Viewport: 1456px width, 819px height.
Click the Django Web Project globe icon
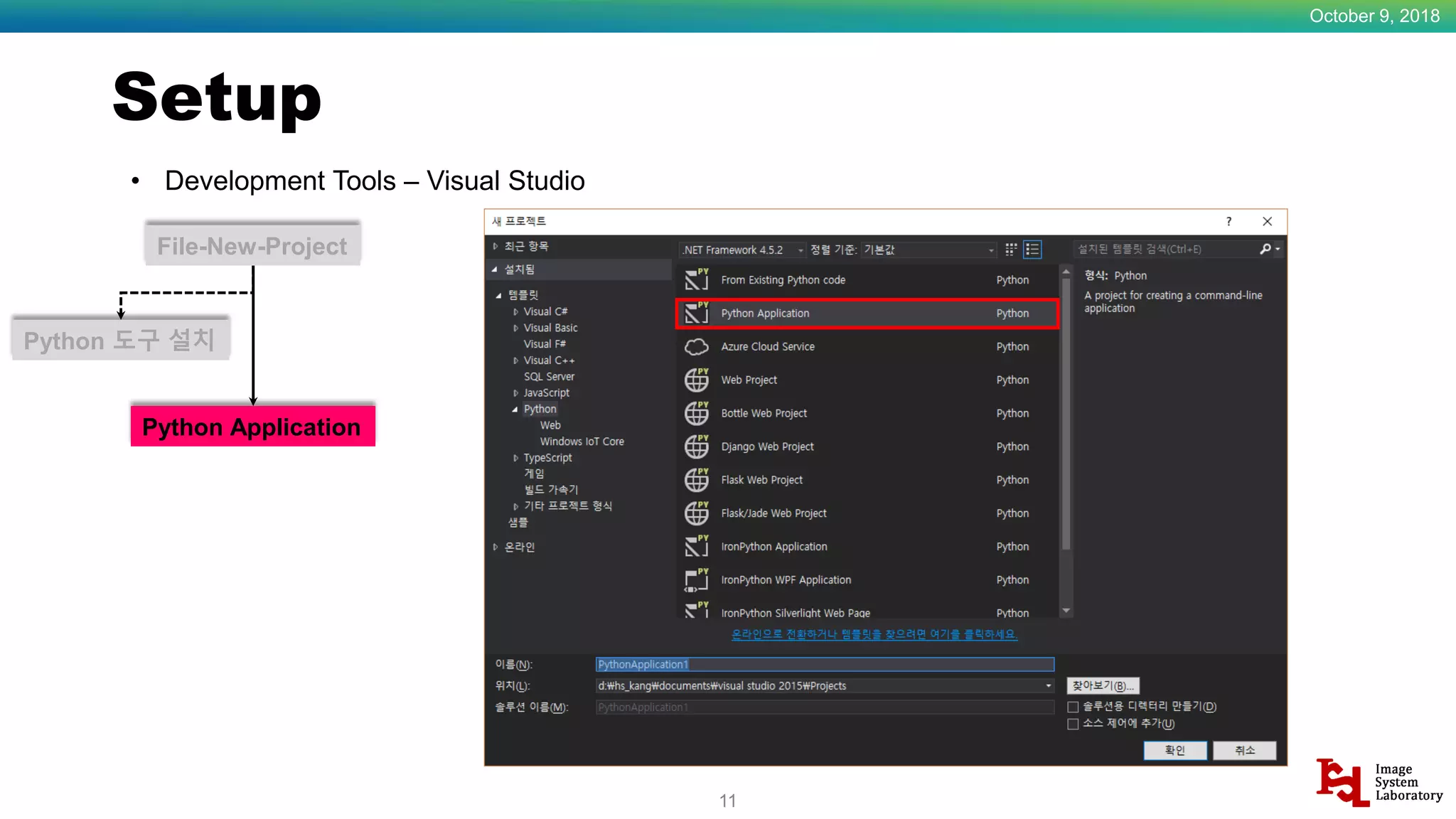click(697, 446)
